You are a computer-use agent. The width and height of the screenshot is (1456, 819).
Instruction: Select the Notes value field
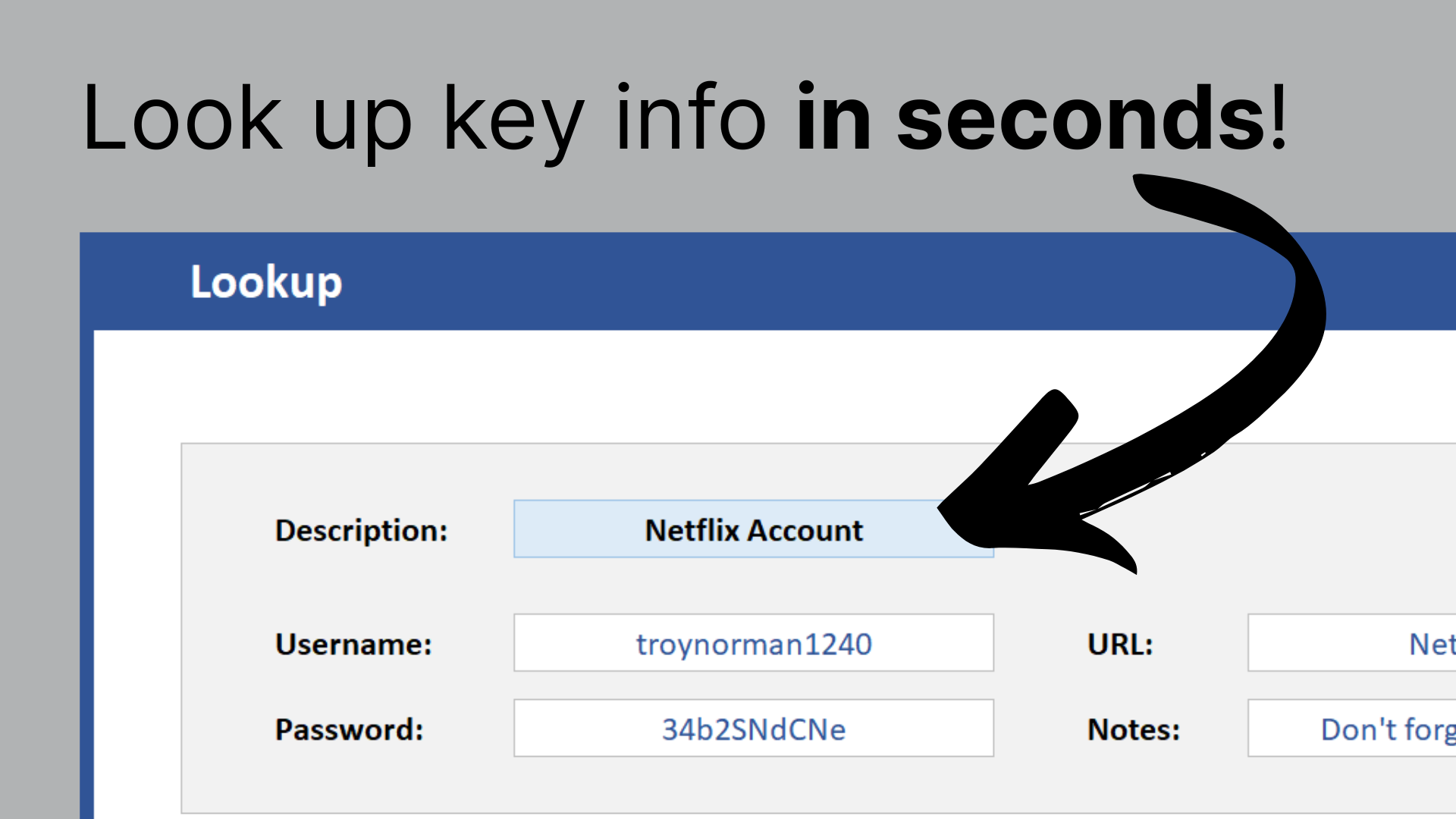click(x=1351, y=729)
